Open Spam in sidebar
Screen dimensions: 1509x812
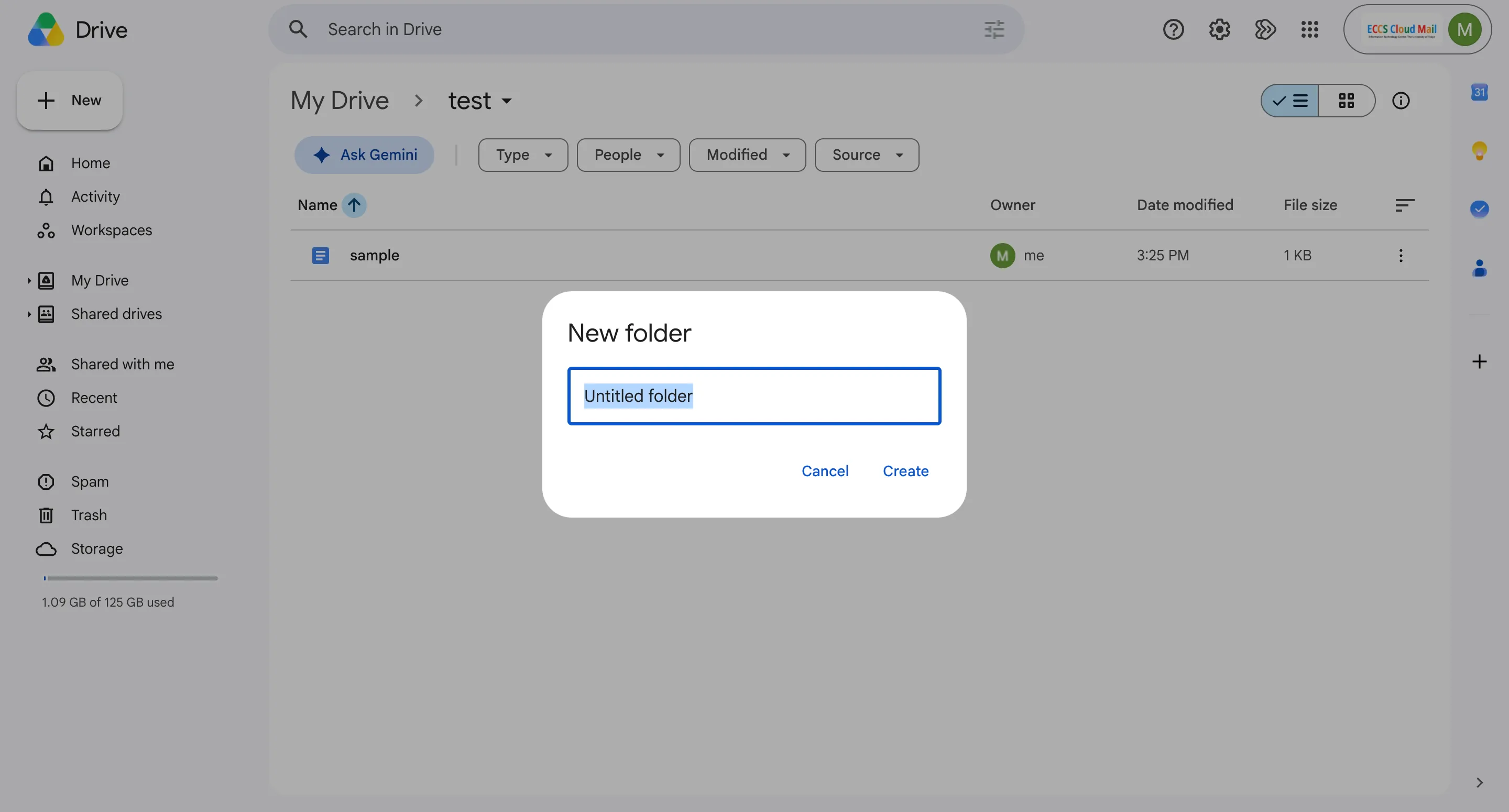(90, 481)
